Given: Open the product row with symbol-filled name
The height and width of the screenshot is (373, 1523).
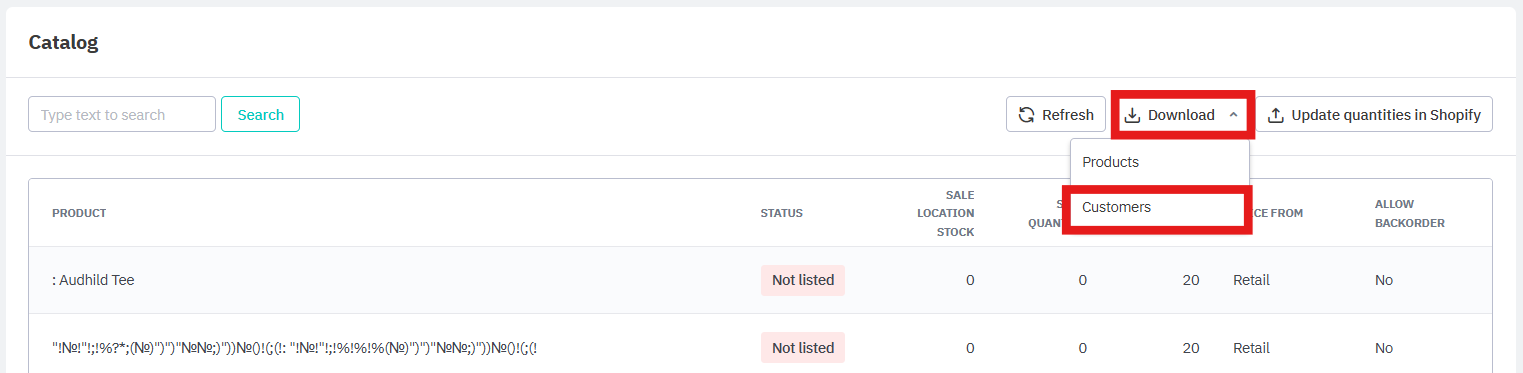Looking at the screenshot, I should 760,347.
